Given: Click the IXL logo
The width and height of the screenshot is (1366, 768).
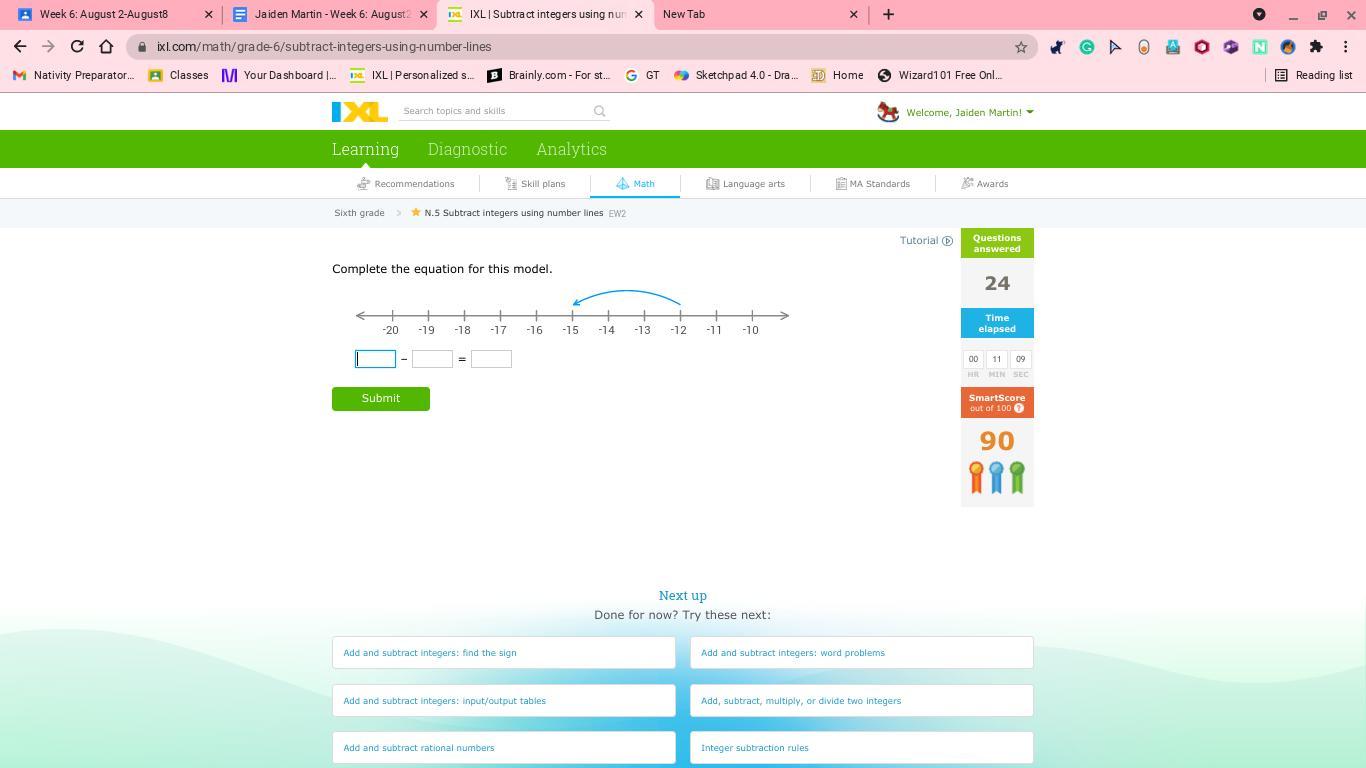Looking at the screenshot, I should pyautogui.click(x=360, y=112).
